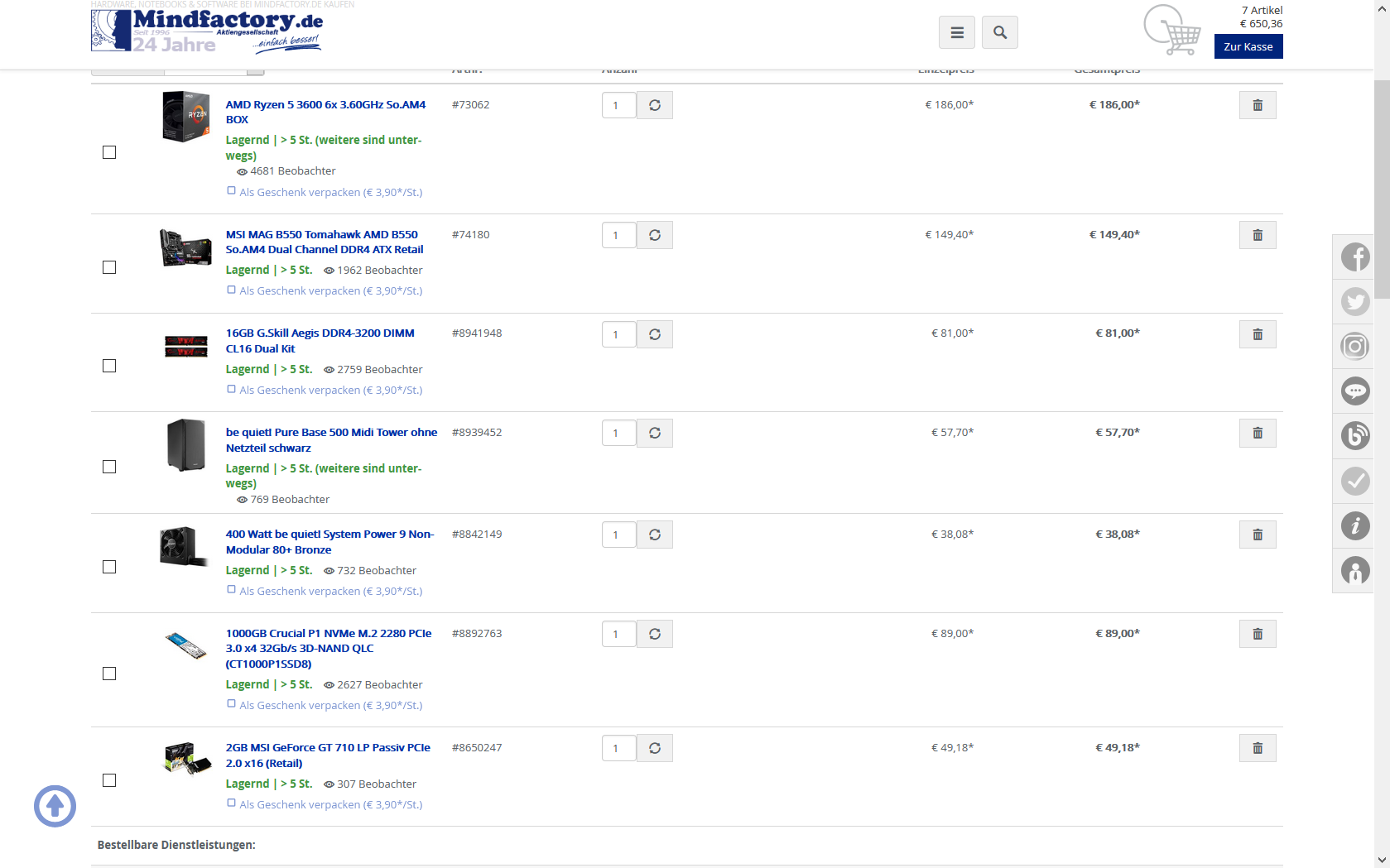Open the search magnifier button
The height and width of the screenshot is (868, 1390).
coord(1000,32)
